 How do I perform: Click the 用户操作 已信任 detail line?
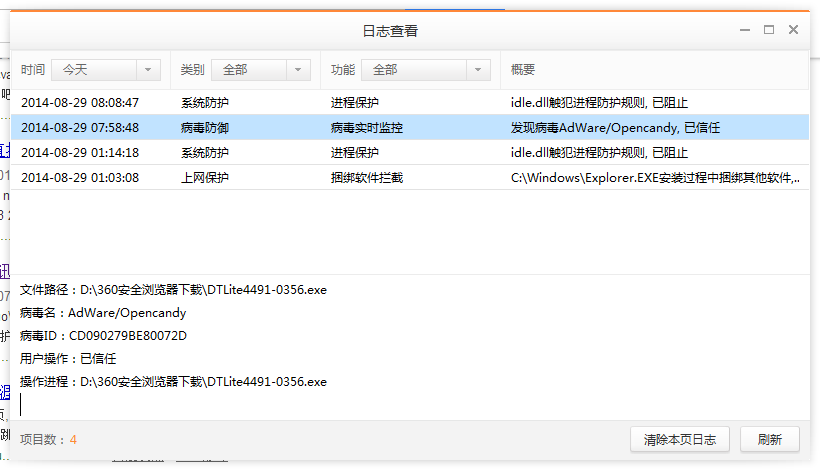pyautogui.click(x=69, y=359)
